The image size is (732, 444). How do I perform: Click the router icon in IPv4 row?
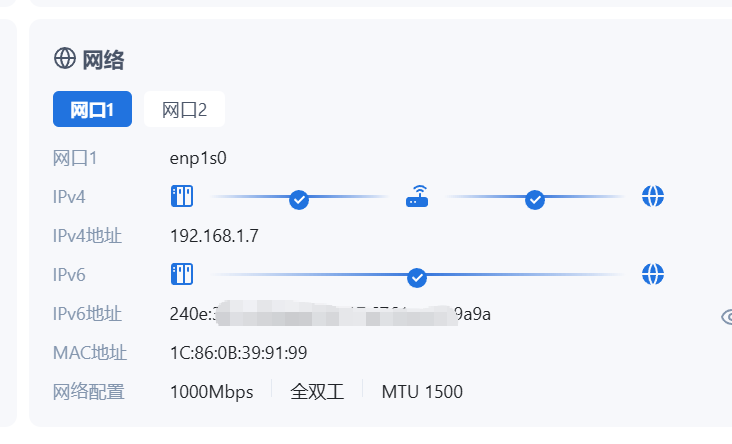[x=417, y=196]
